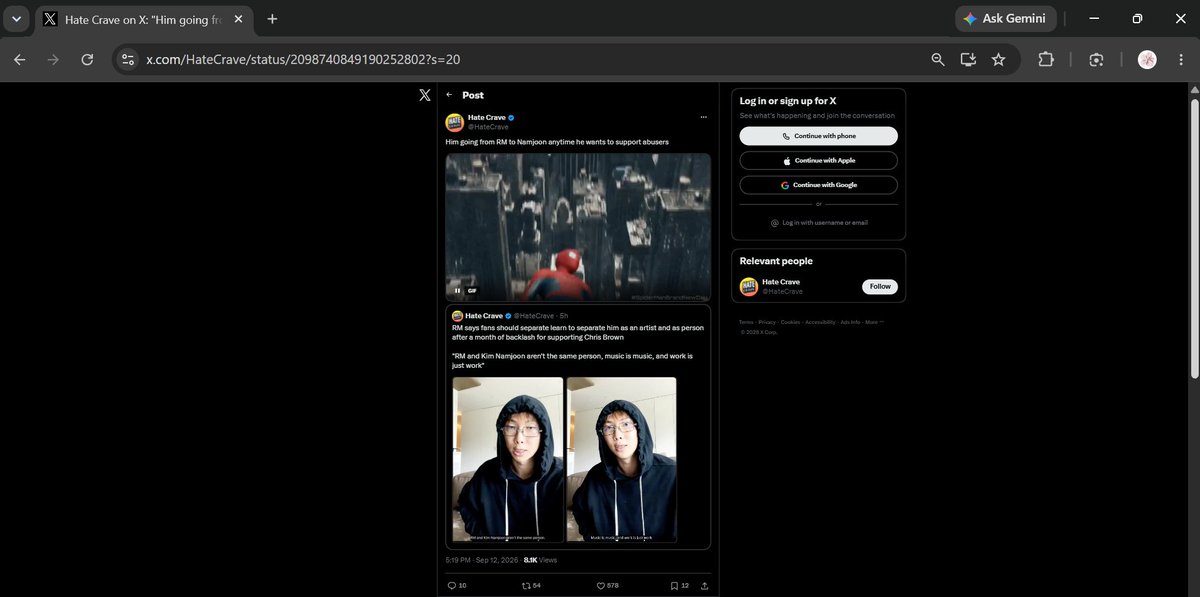The height and width of the screenshot is (597, 1200).
Task: Go back using the Post arrow
Action: (x=449, y=95)
